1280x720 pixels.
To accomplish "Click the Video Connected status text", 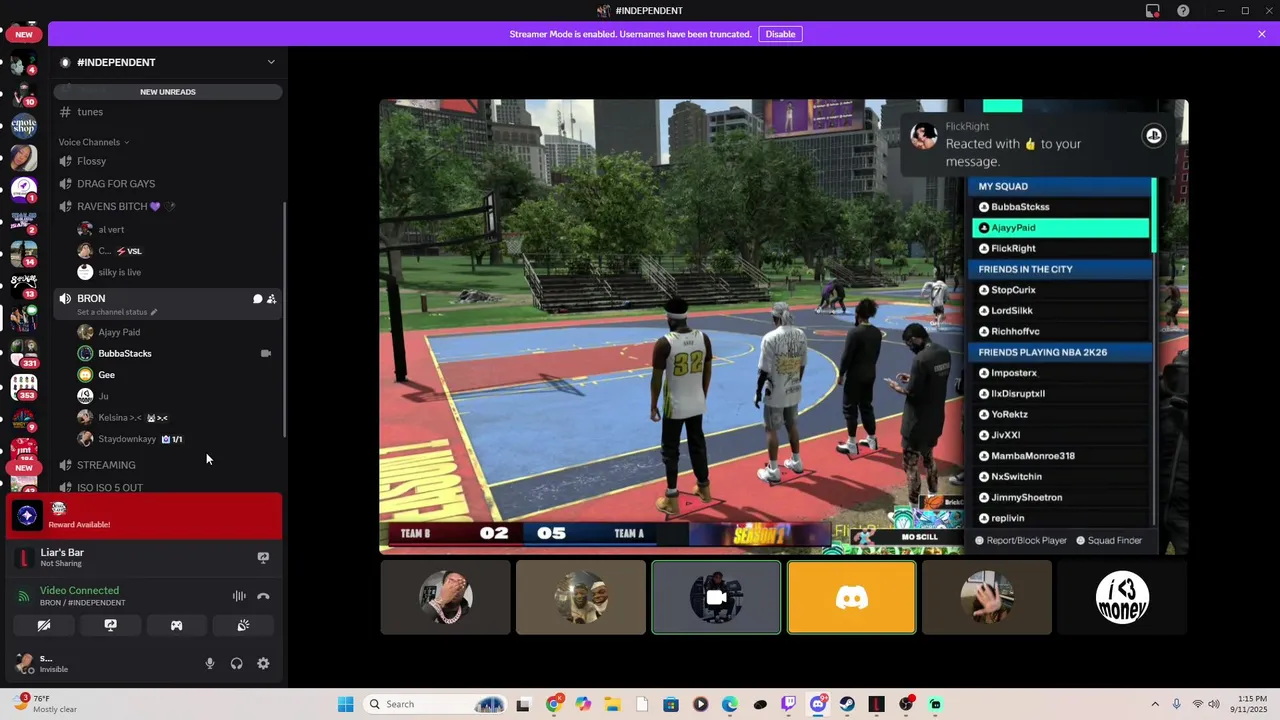I will click(79, 590).
